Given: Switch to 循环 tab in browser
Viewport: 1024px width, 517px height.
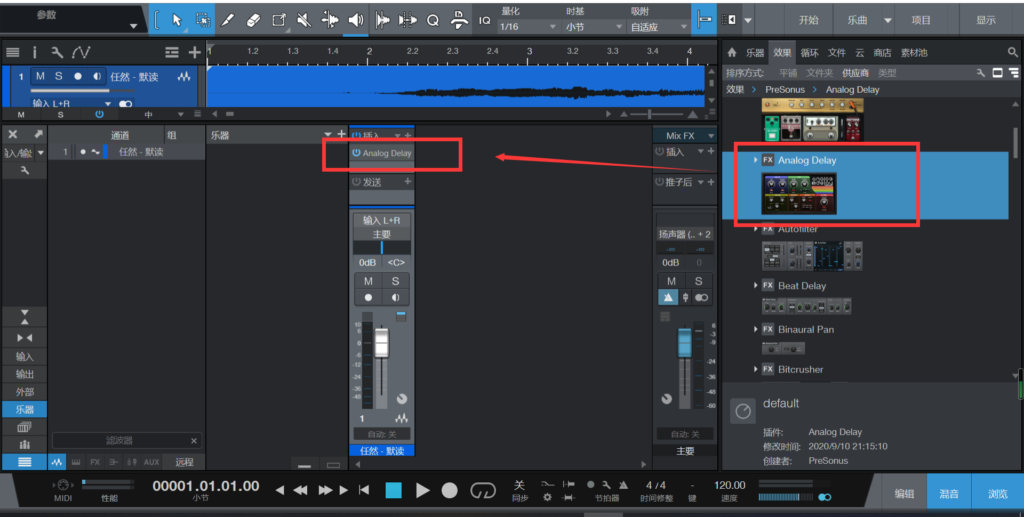Looking at the screenshot, I should coord(809,53).
